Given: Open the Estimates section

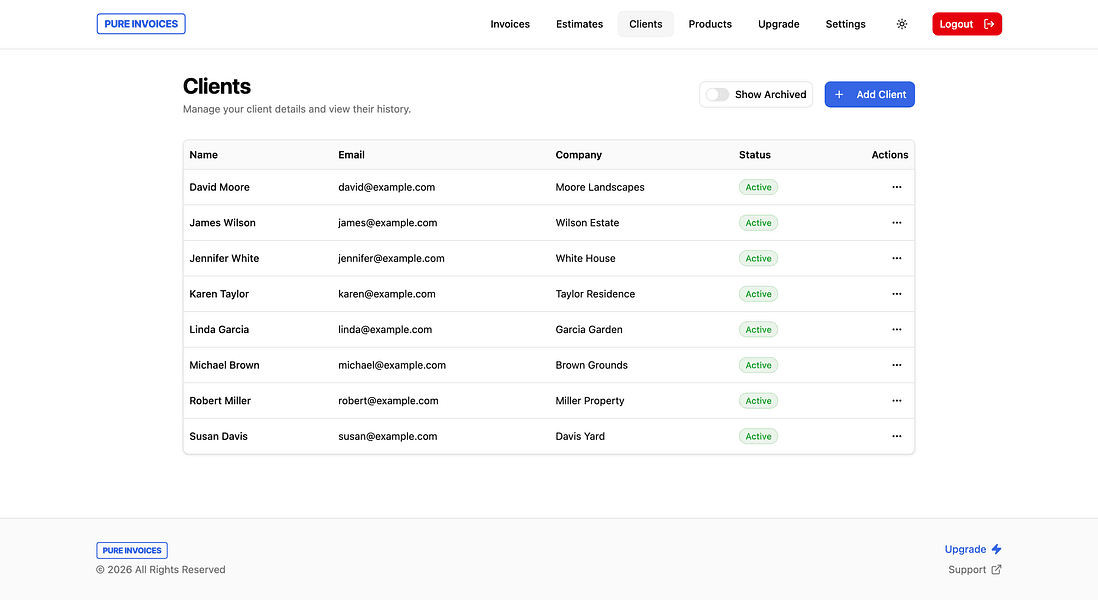Looking at the screenshot, I should (579, 23).
